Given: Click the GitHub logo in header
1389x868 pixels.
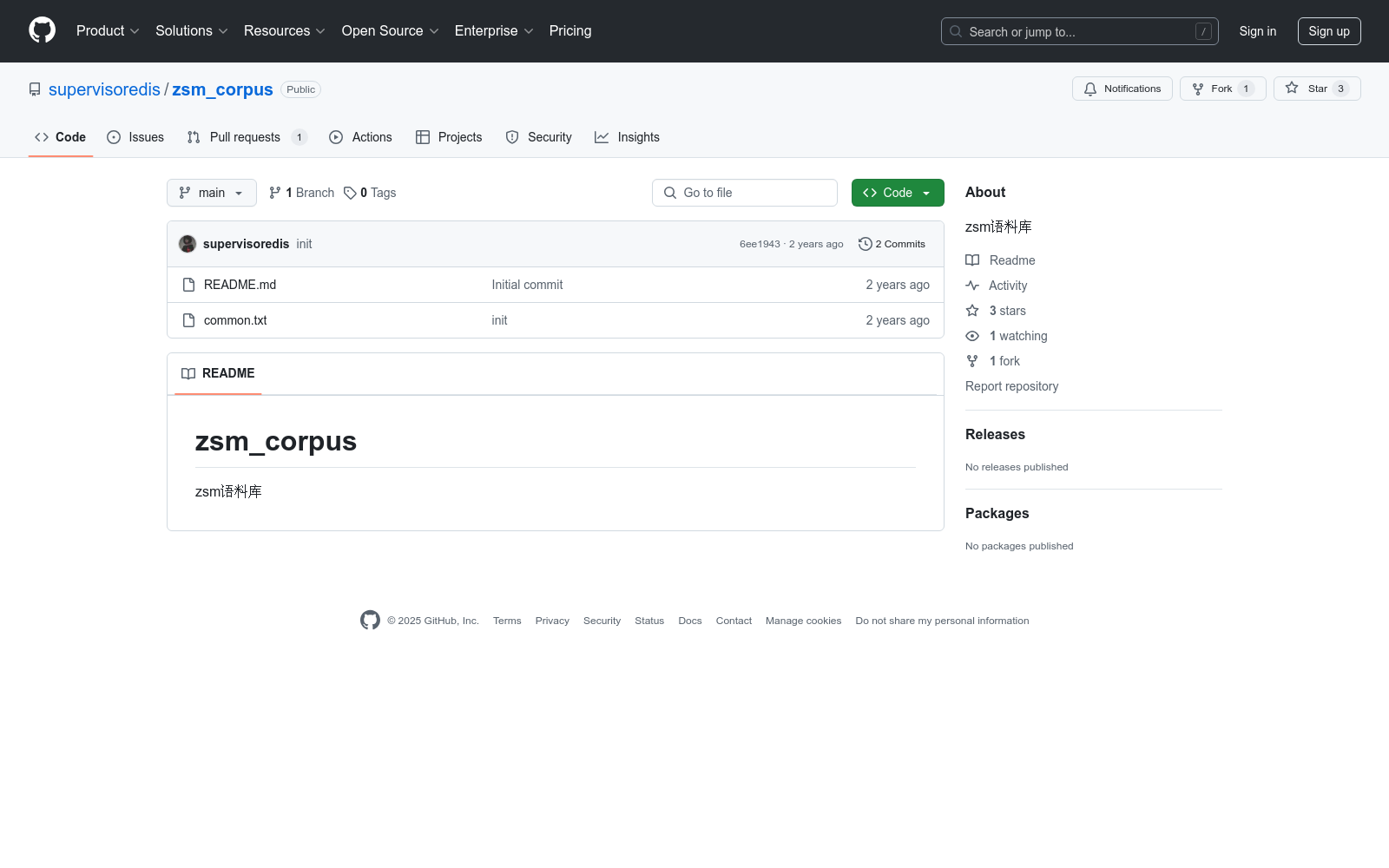Looking at the screenshot, I should [42, 30].
